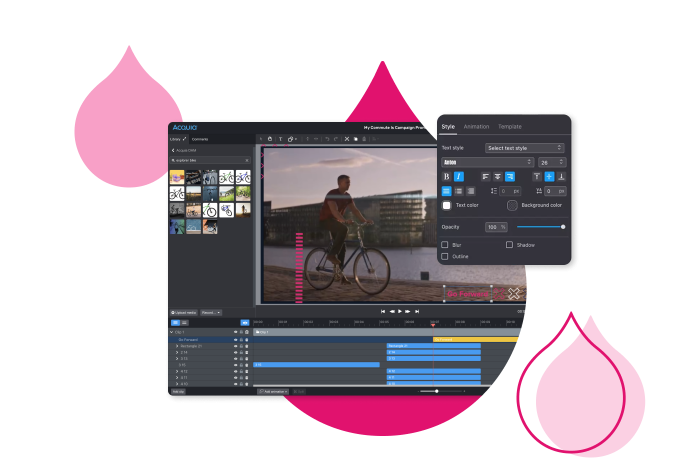Click the copy icon in toolbar
Viewport: 678px width, 472px height.
click(x=356, y=139)
